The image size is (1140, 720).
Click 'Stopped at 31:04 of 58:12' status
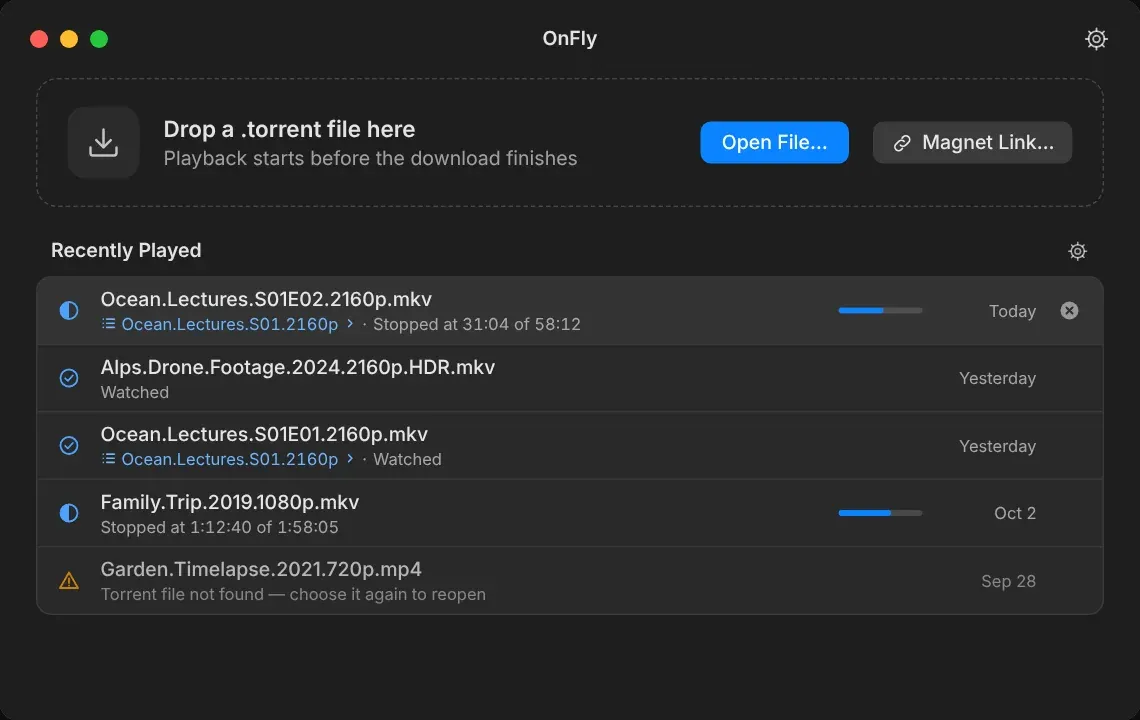point(477,324)
